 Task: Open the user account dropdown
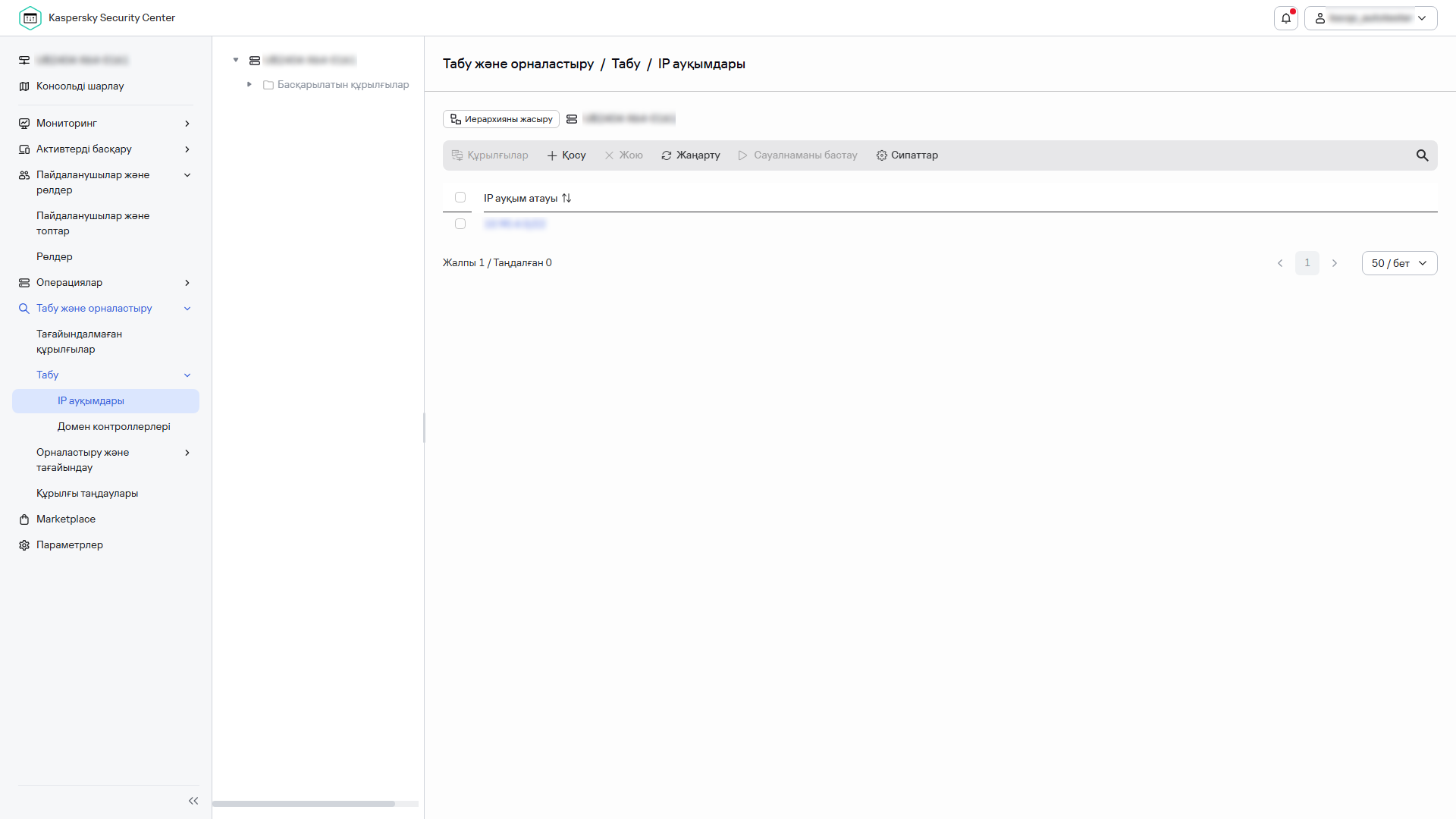tap(1370, 18)
